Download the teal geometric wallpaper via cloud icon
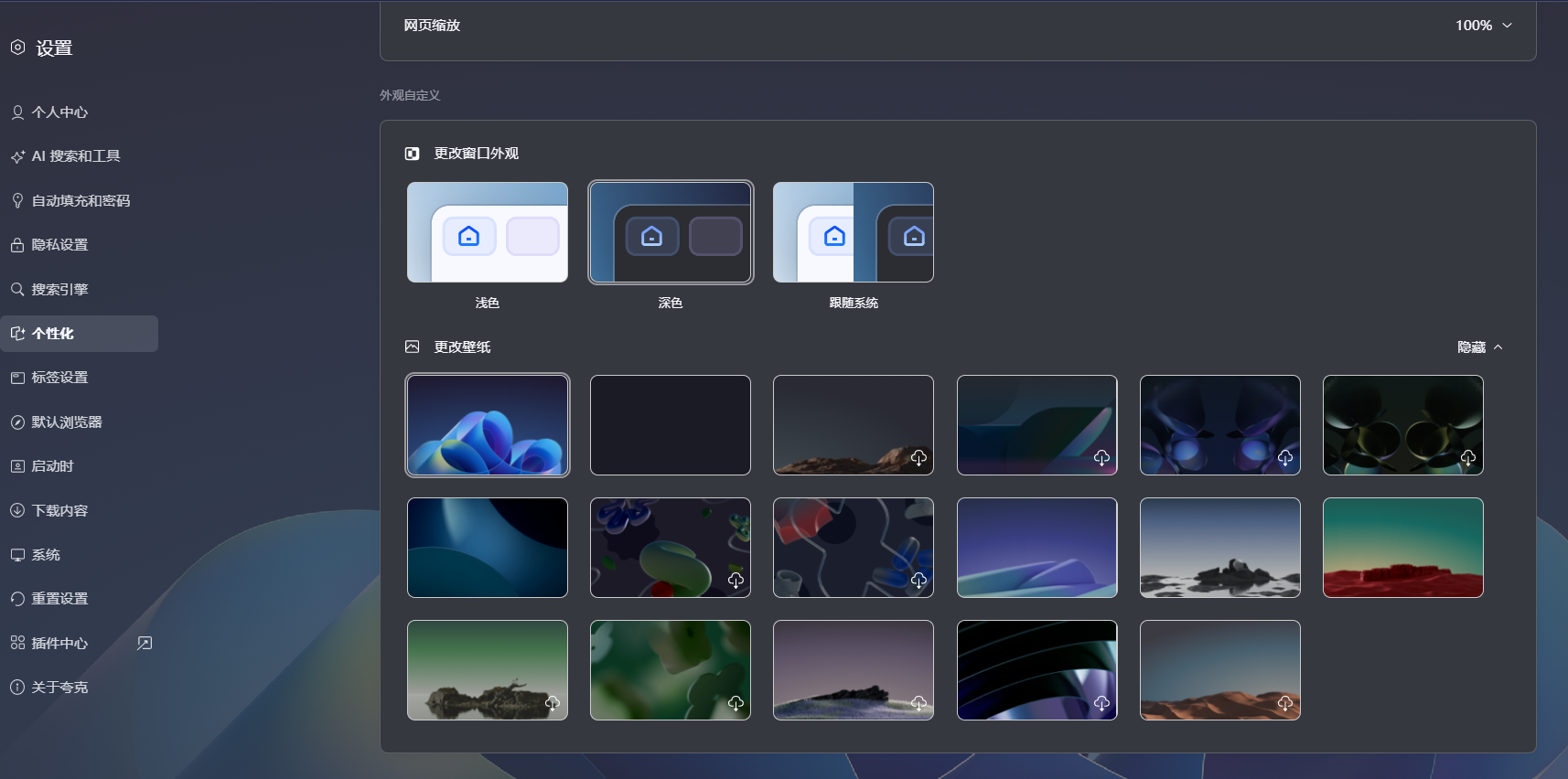The image size is (1568, 779). pos(1101,458)
